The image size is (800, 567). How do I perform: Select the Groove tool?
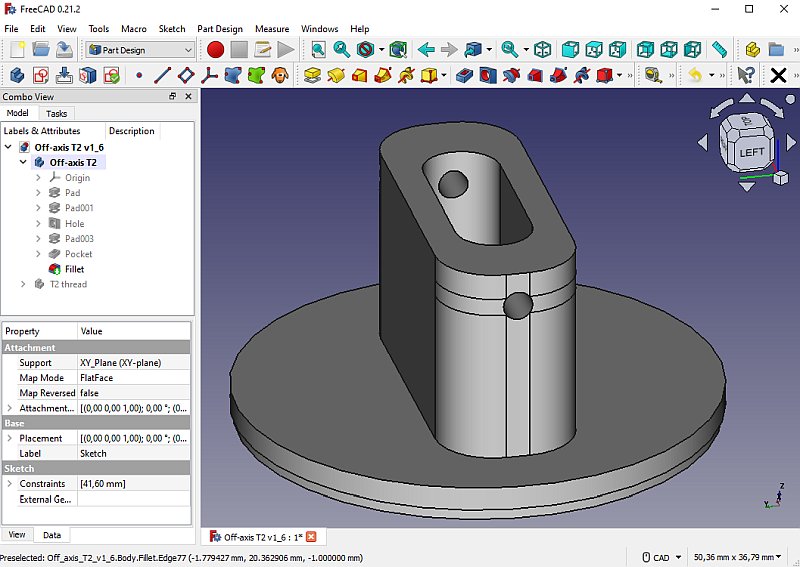coord(511,76)
